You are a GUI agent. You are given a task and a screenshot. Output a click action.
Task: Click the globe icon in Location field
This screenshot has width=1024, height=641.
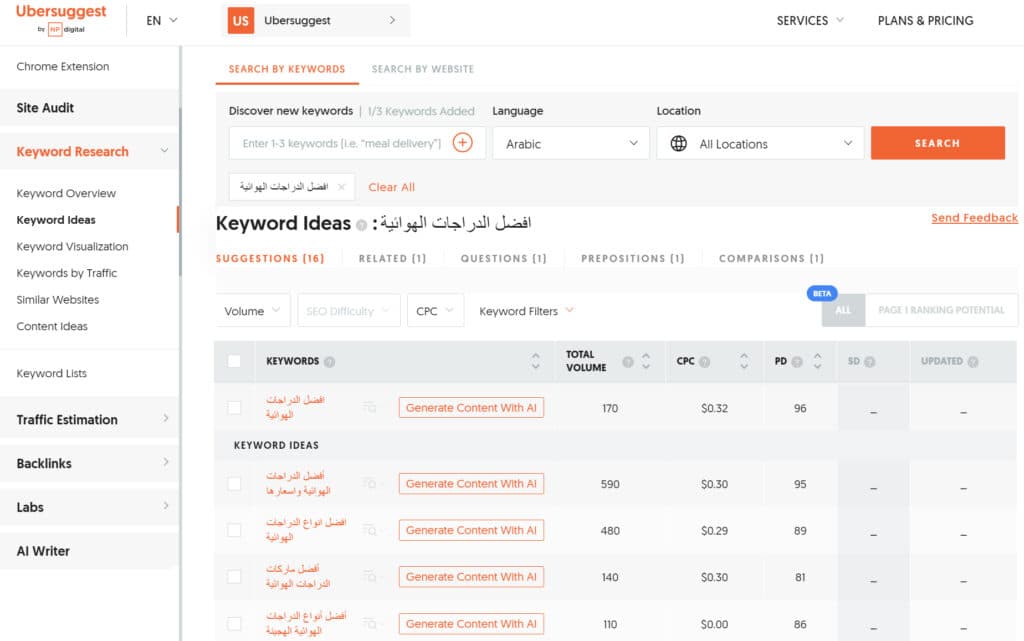point(679,144)
